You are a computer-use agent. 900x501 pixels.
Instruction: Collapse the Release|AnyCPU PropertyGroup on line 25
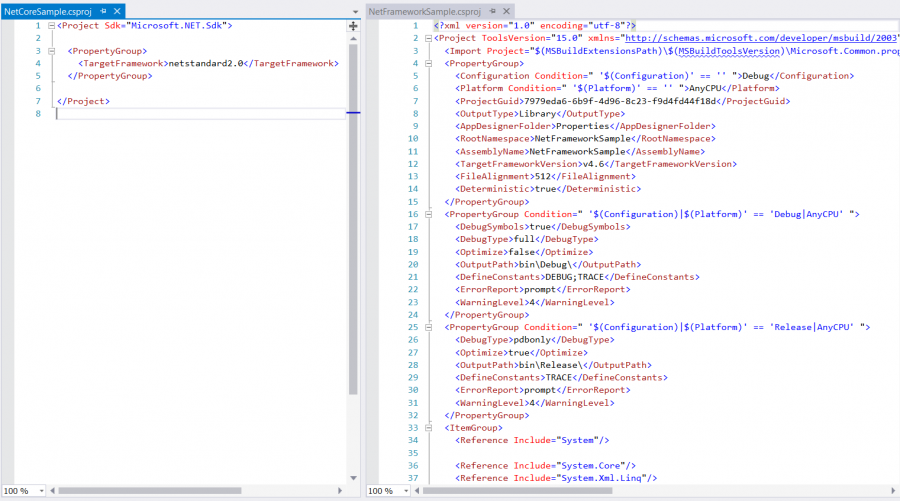click(429, 327)
